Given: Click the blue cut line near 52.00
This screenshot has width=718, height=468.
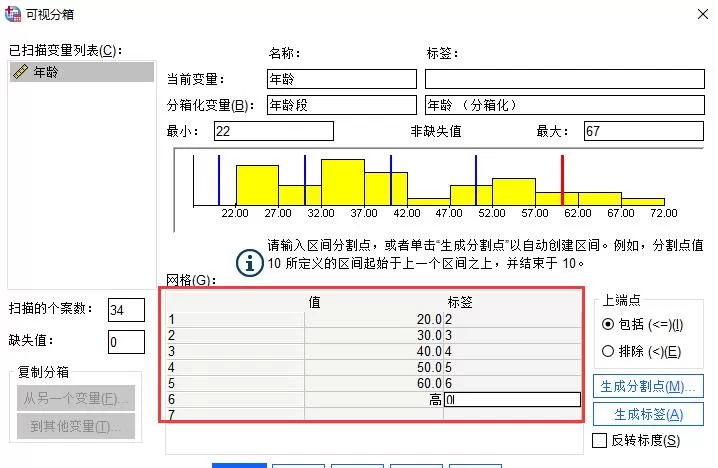Looking at the screenshot, I should [x=476, y=180].
